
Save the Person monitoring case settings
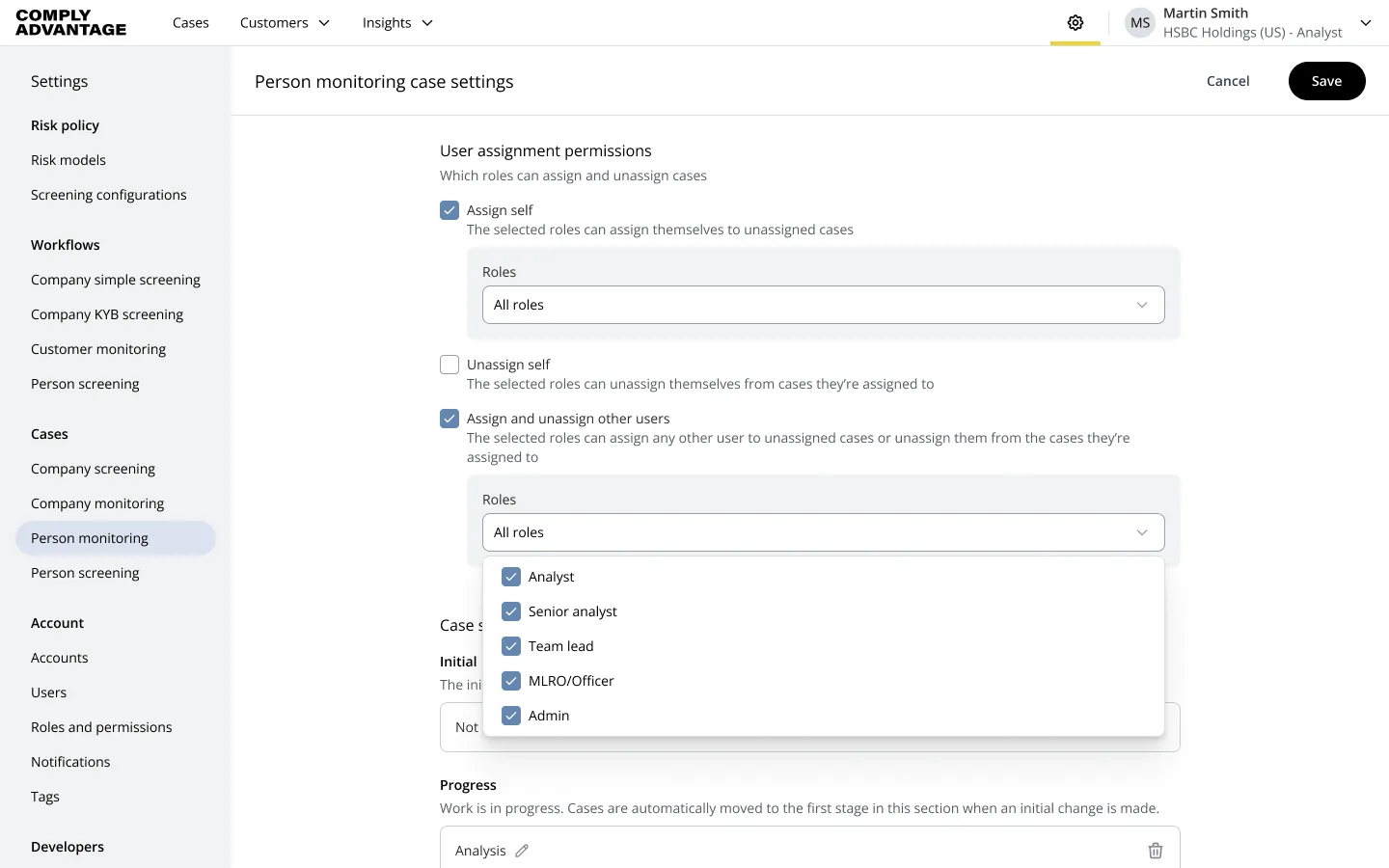[1326, 81]
